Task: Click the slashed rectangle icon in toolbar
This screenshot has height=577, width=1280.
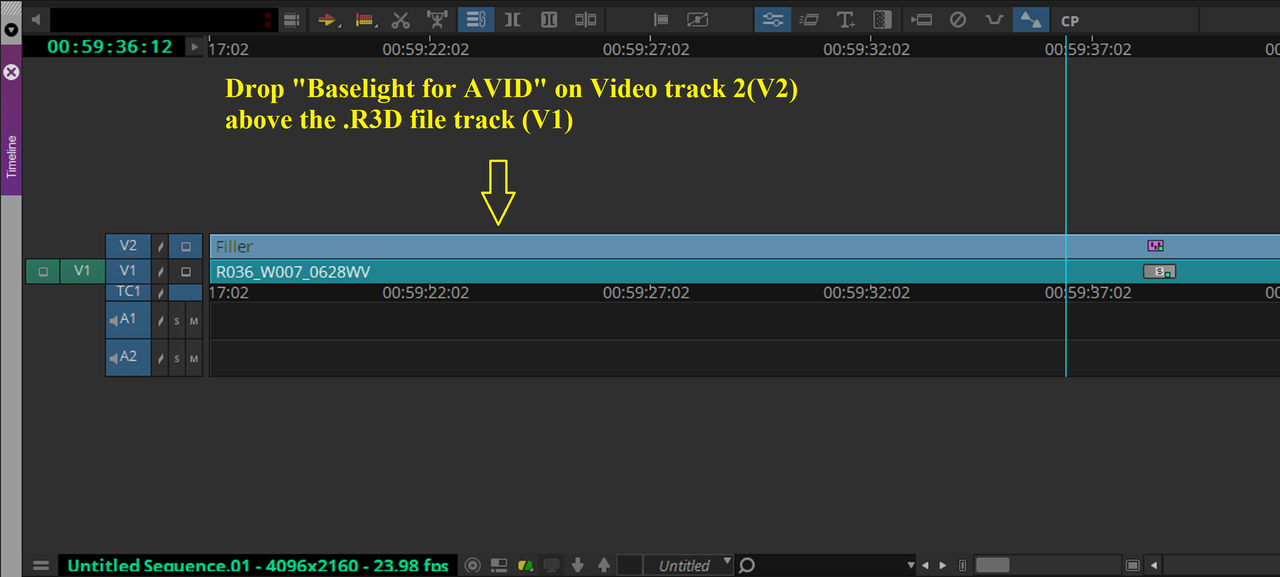Action: pyautogui.click(x=698, y=19)
